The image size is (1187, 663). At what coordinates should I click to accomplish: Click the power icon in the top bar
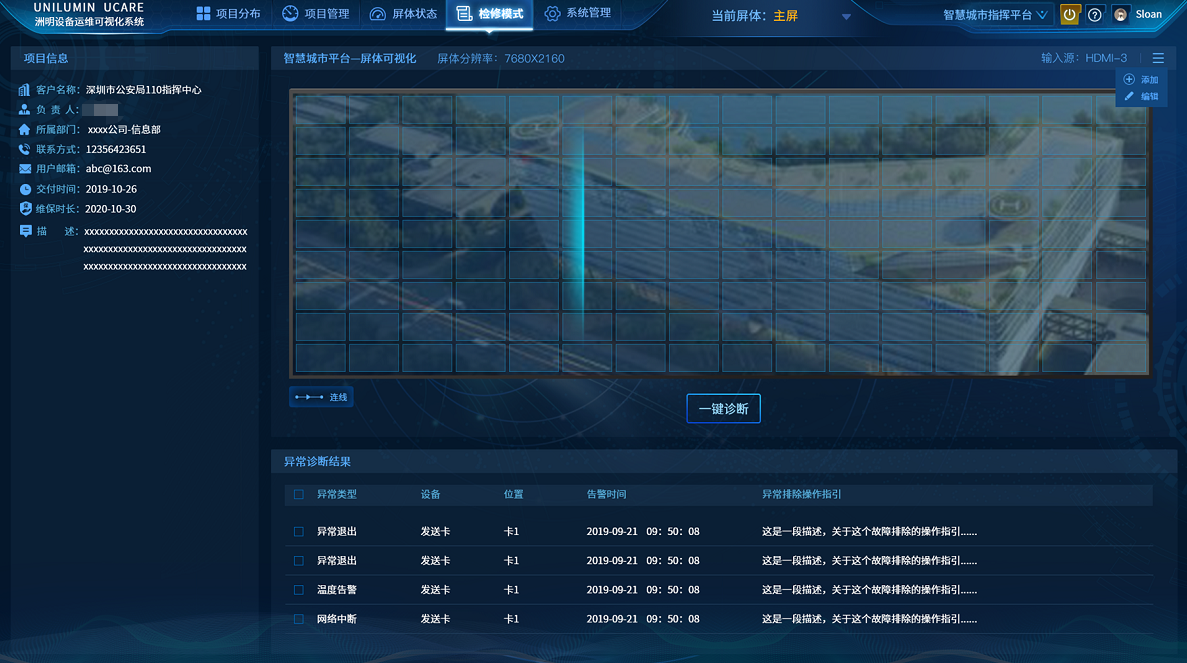click(1069, 14)
